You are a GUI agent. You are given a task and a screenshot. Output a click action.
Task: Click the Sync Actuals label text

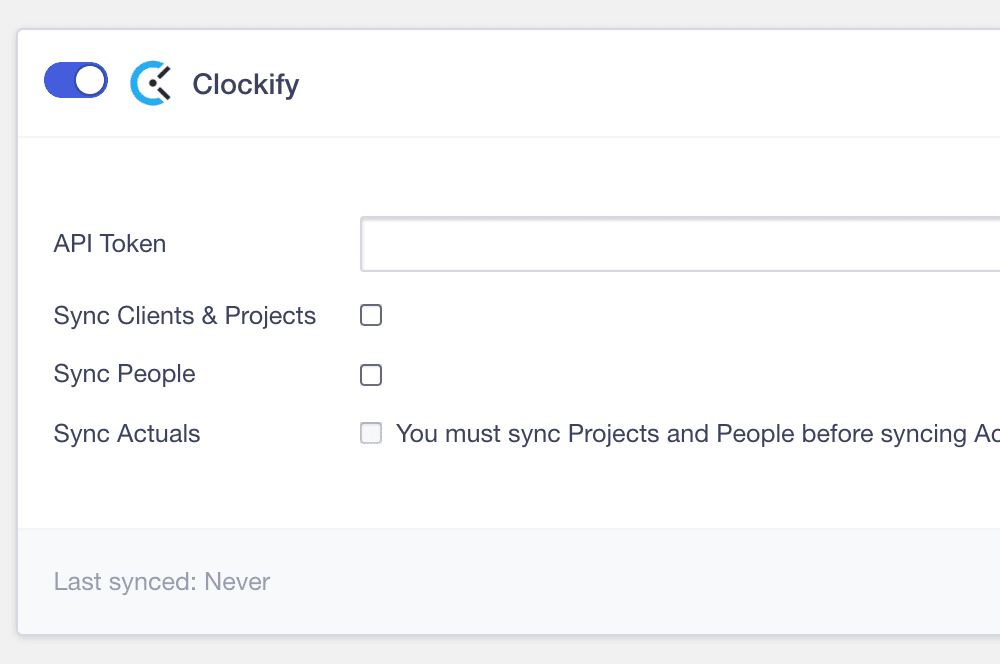pos(127,434)
